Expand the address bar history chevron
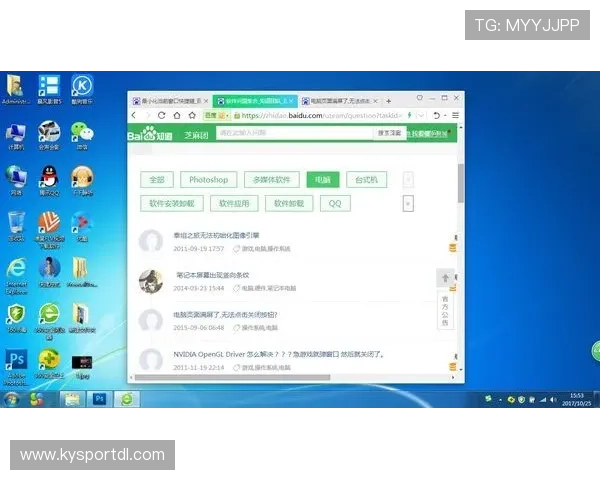600x480 pixels. click(x=421, y=115)
